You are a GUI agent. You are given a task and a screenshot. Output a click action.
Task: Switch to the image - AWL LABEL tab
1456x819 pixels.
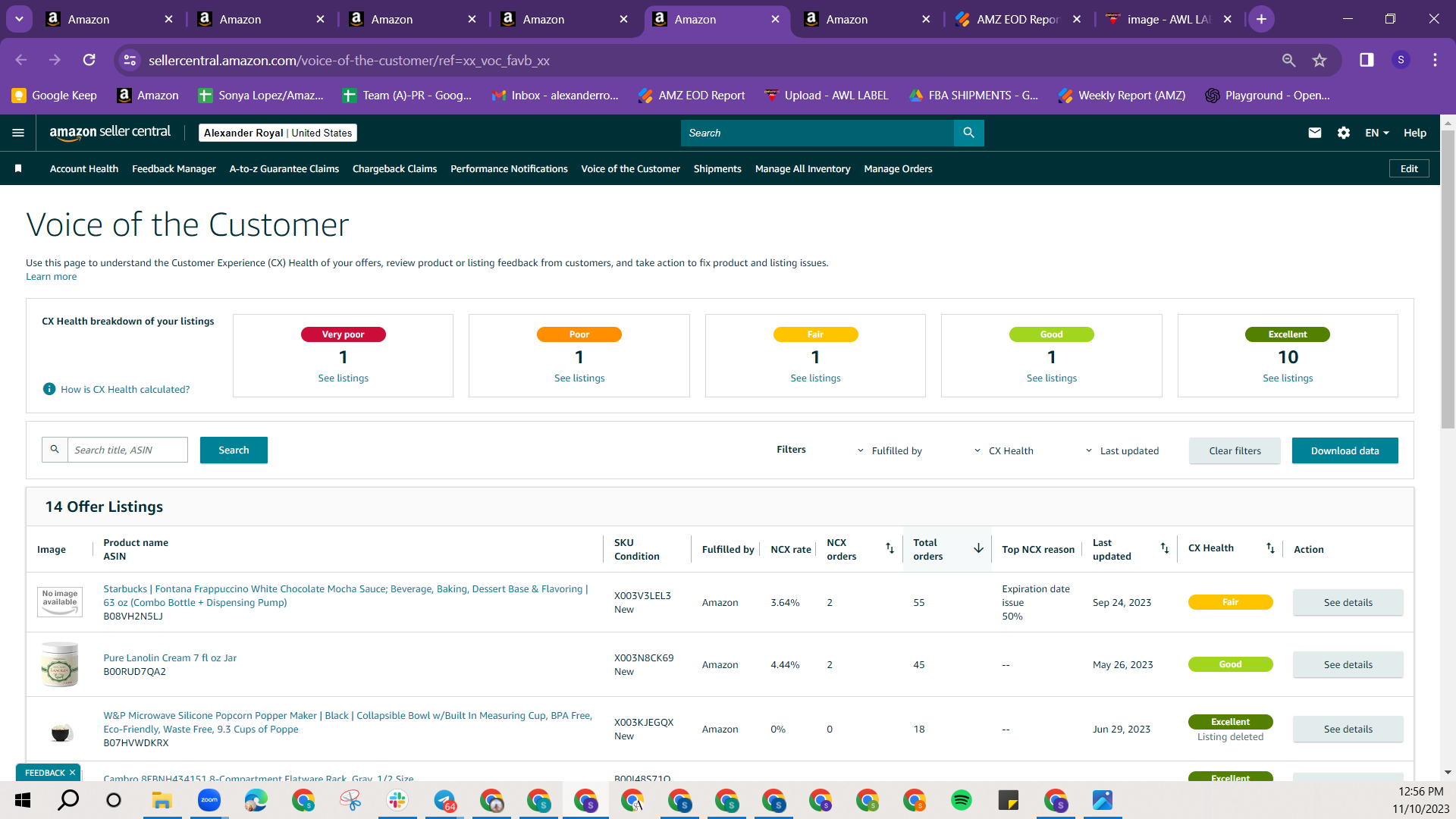coord(1168,19)
